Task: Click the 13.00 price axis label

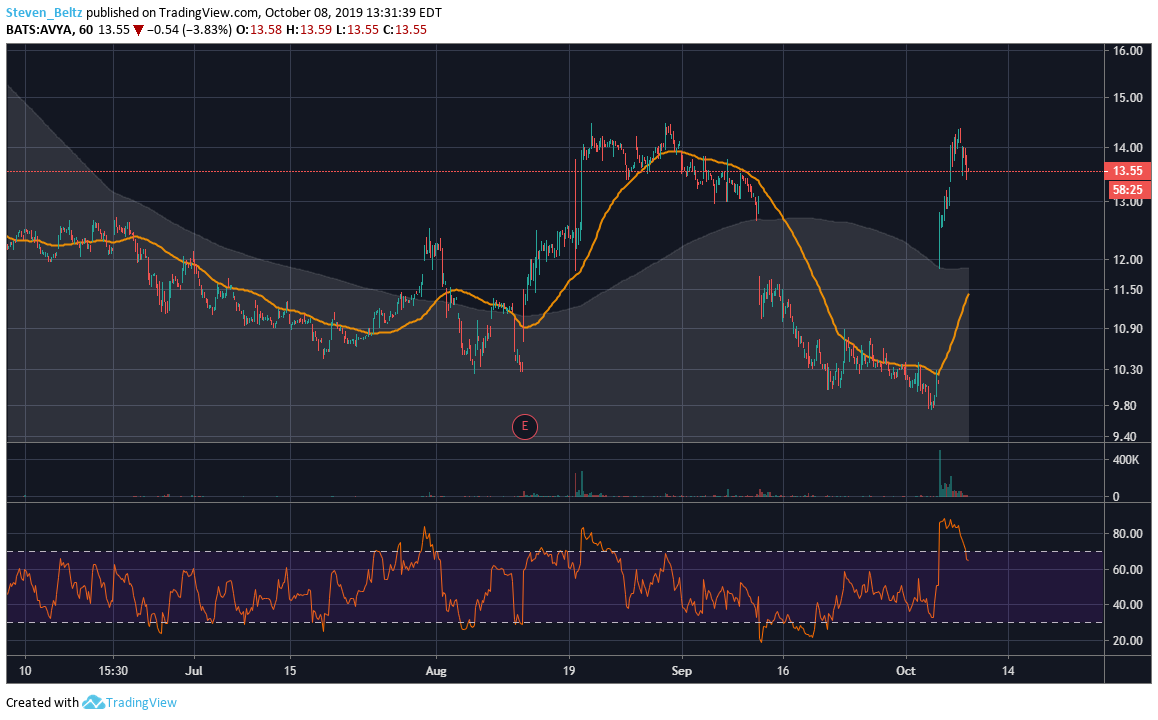Action: tap(1128, 202)
